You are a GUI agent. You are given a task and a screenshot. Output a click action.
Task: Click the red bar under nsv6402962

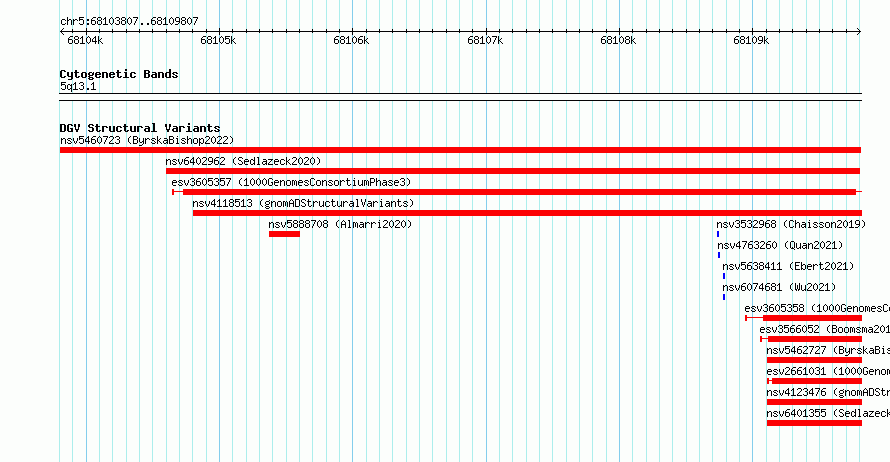[513, 171]
